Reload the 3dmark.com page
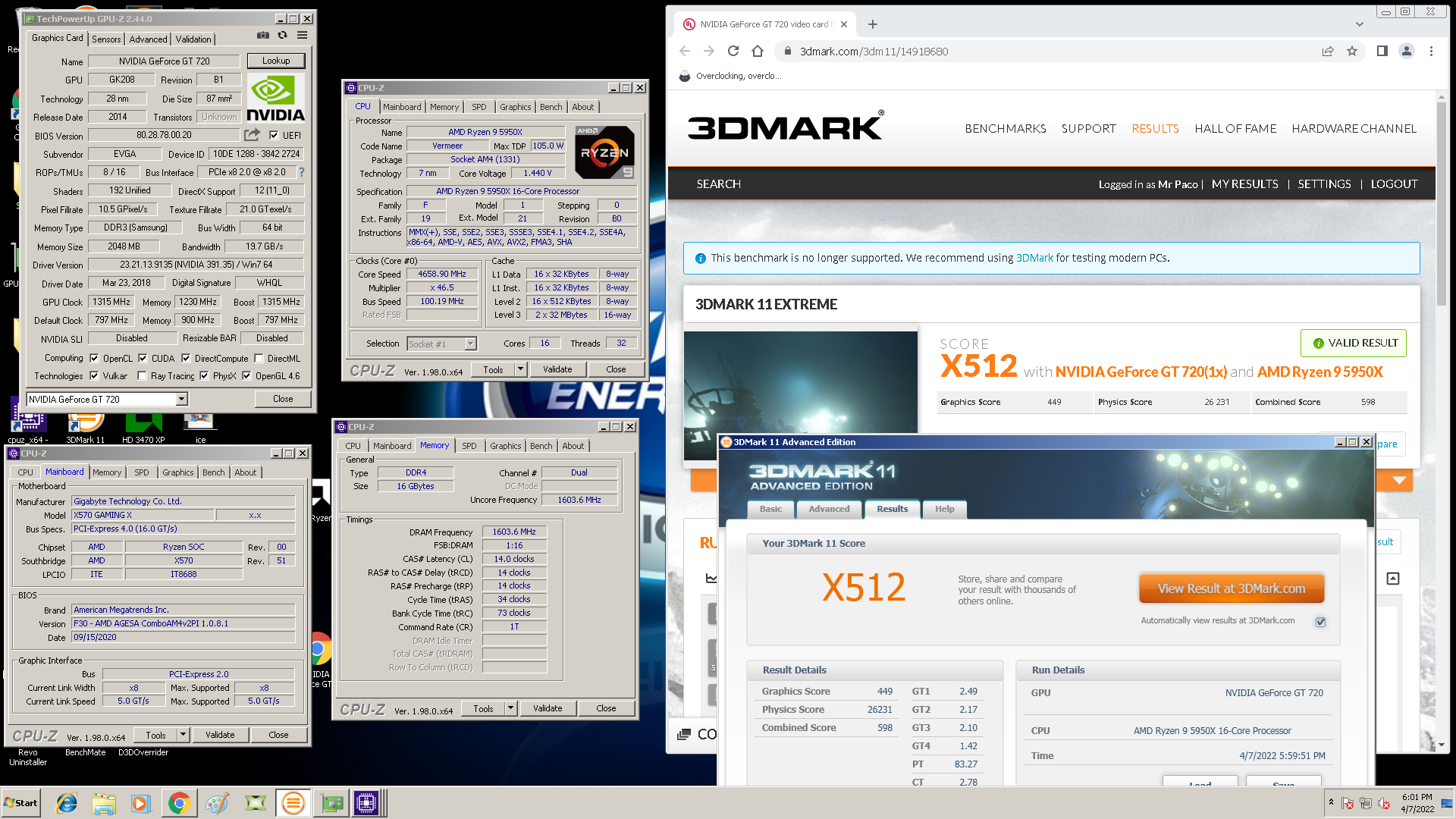 click(x=733, y=51)
